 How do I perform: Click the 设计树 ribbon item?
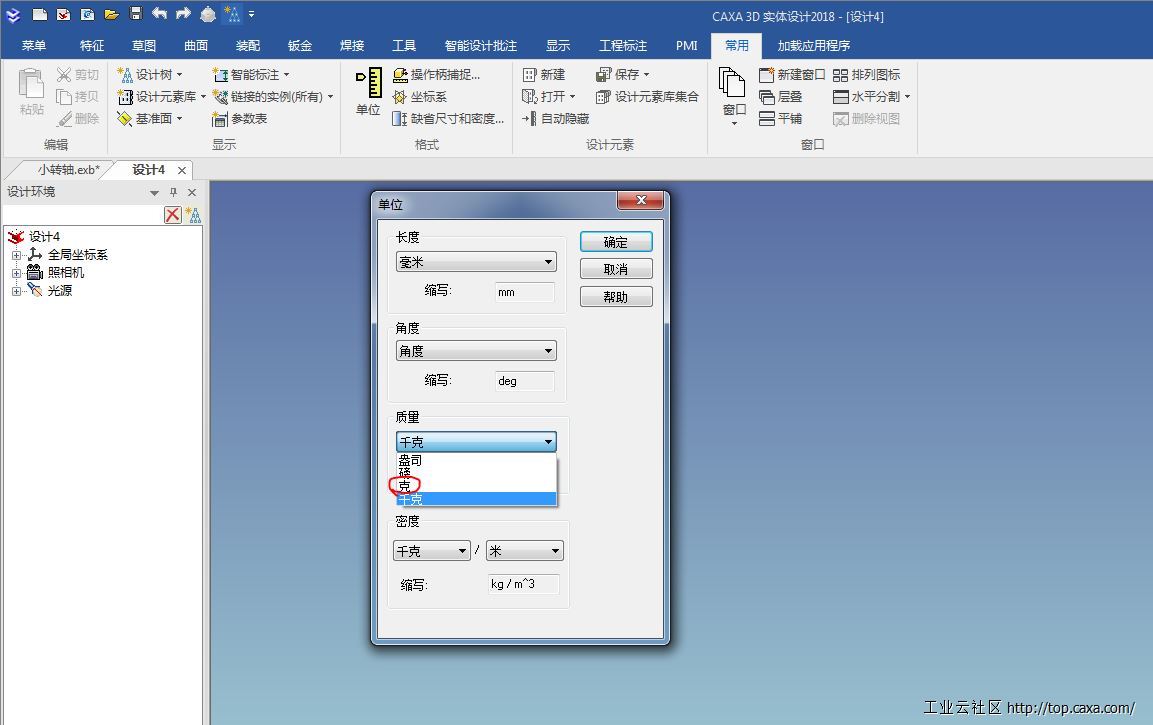point(150,74)
